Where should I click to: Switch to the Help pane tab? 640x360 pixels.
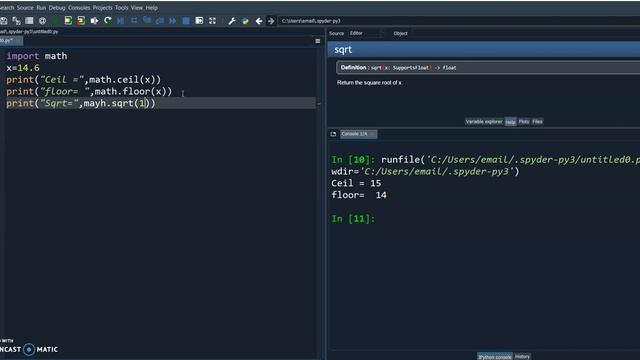coord(511,122)
